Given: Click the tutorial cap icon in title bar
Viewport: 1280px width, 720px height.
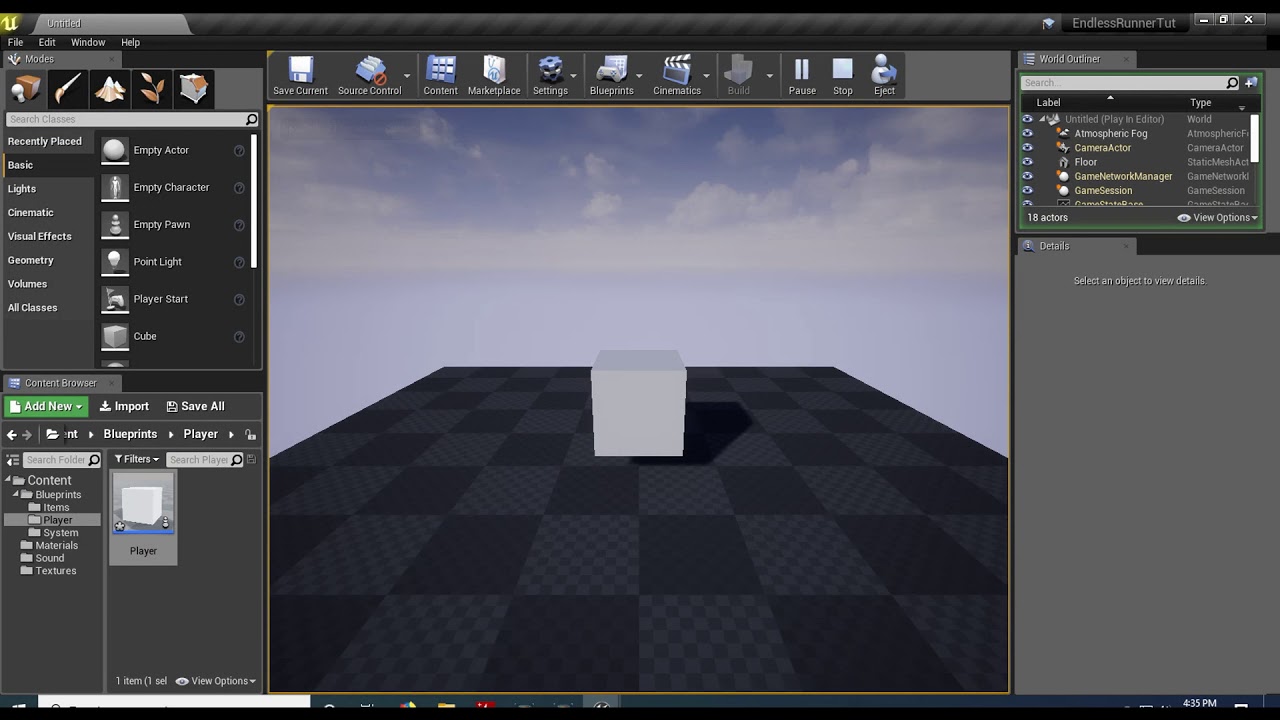Looking at the screenshot, I should pyautogui.click(x=1048, y=23).
